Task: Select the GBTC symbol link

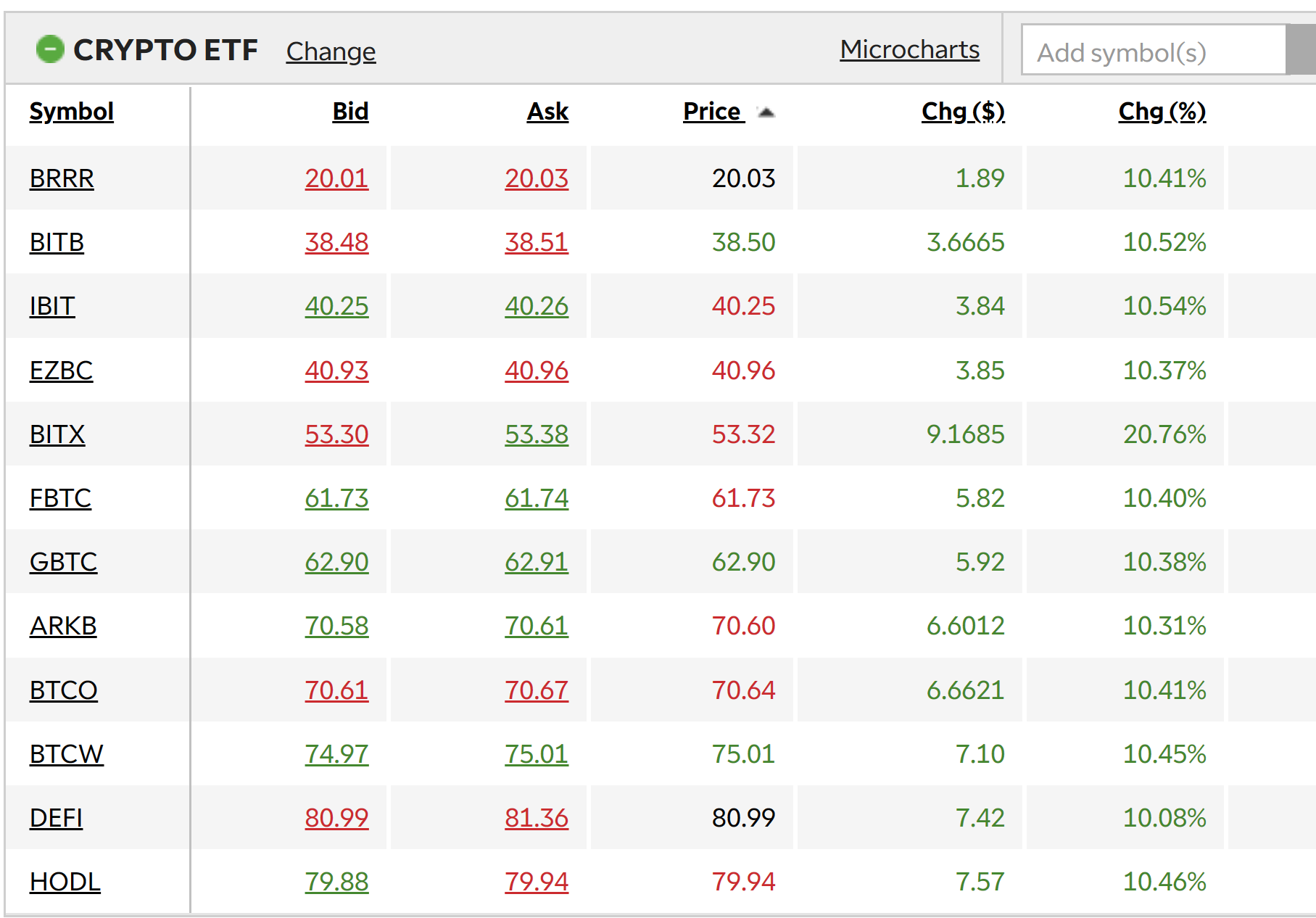Action: pyautogui.click(x=63, y=562)
